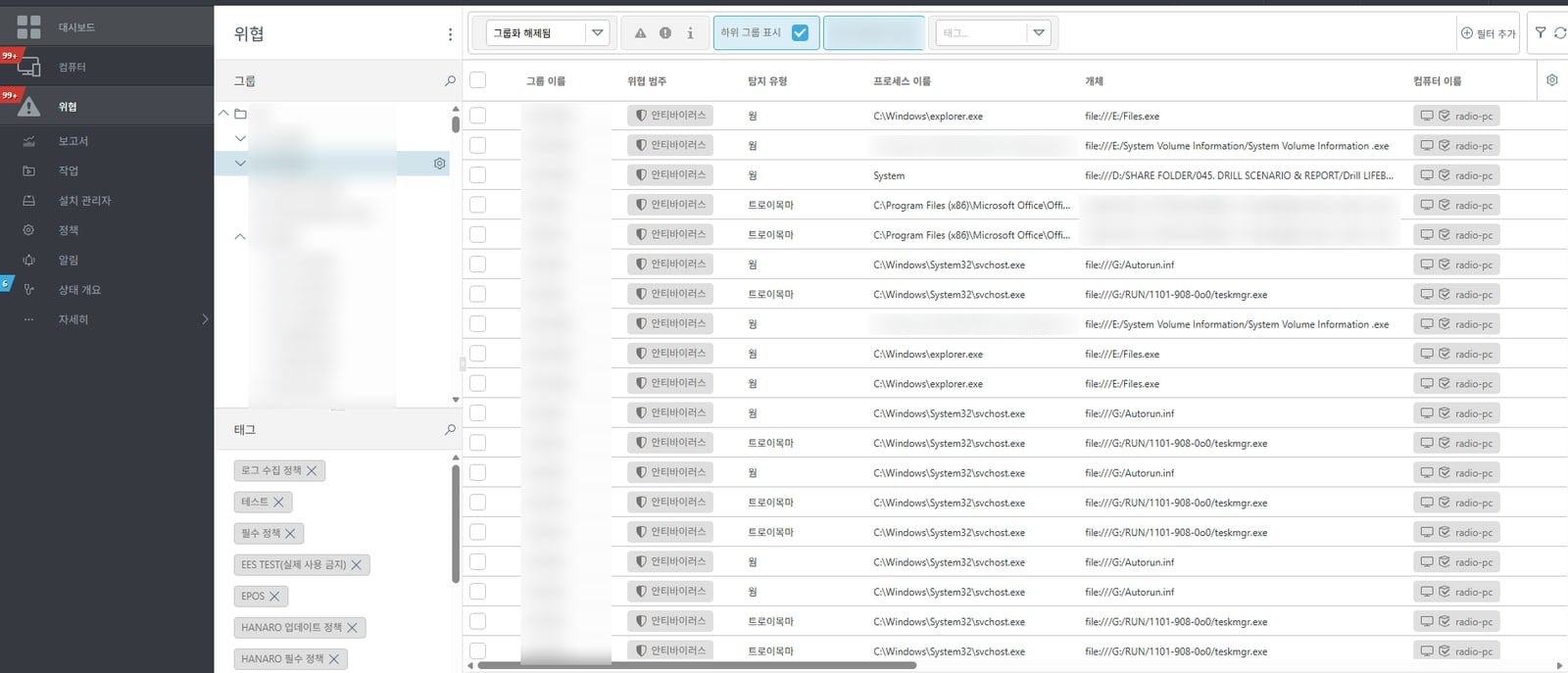This screenshot has height=673, width=1568.
Task: Open the 대시보드 dashboard grid icon
Action: pyautogui.click(x=28, y=26)
